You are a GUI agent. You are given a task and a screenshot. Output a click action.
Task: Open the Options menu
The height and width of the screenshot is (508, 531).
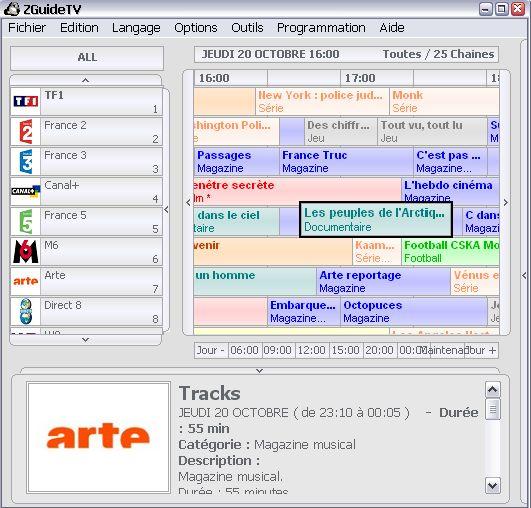pos(196,27)
